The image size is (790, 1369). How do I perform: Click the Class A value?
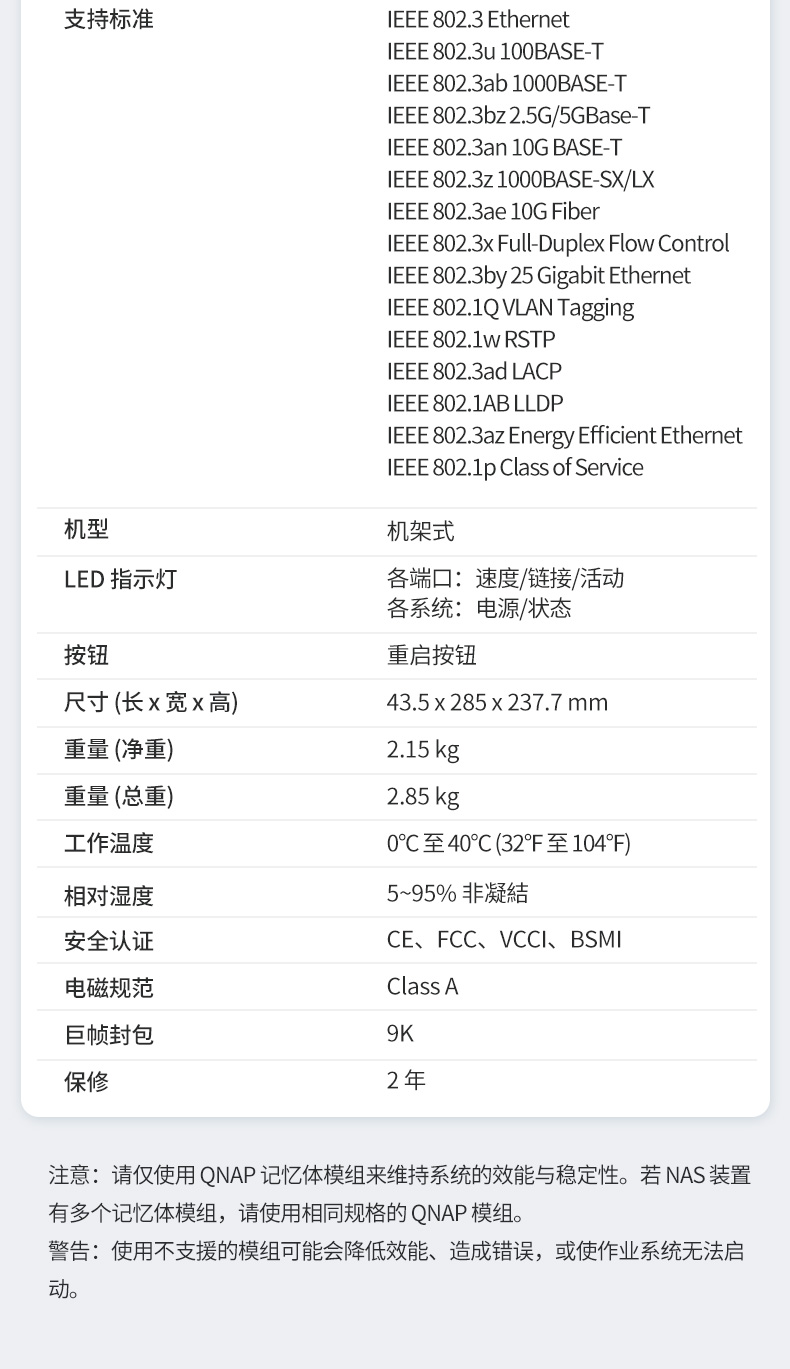pyautogui.click(x=422, y=987)
